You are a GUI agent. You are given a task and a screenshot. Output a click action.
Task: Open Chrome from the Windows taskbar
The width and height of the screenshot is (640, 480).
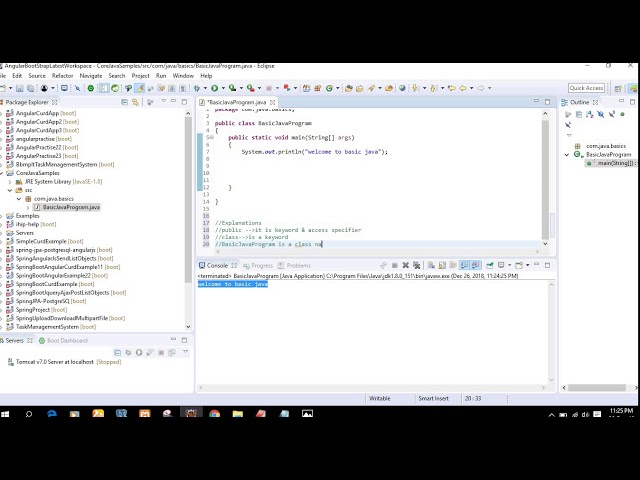(214, 414)
